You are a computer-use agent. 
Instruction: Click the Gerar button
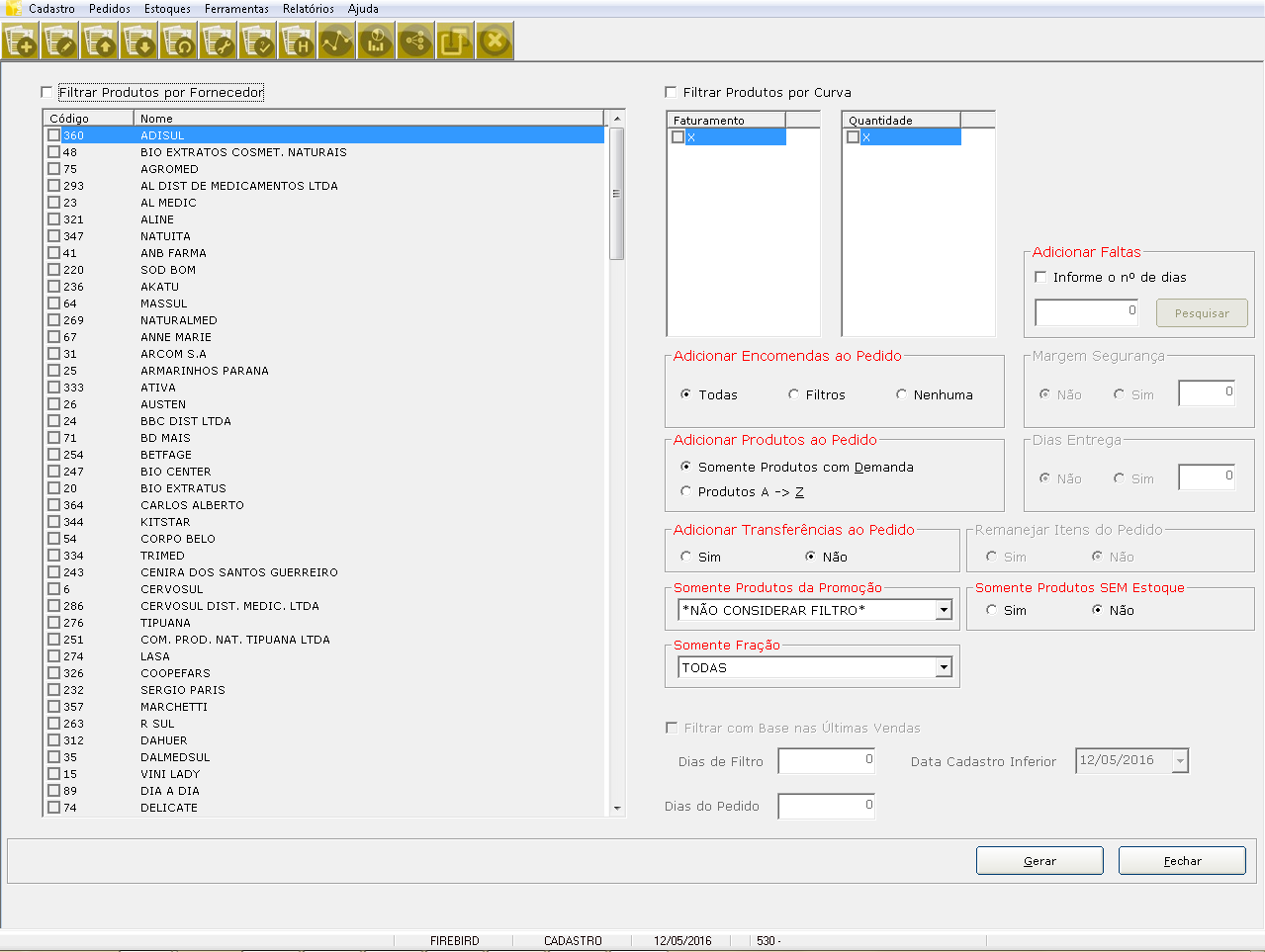tap(1039, 861)
